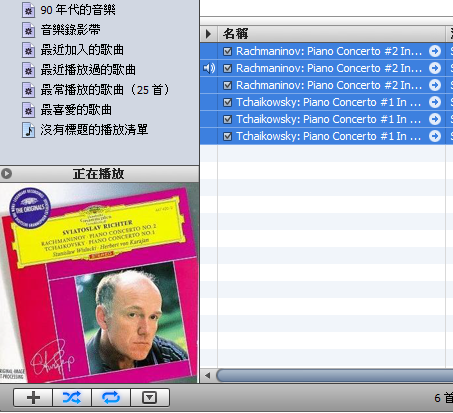Click the 最近播放過的歌曲 playlist gear icon
The image size is (453, 413).
pos(28,70)
